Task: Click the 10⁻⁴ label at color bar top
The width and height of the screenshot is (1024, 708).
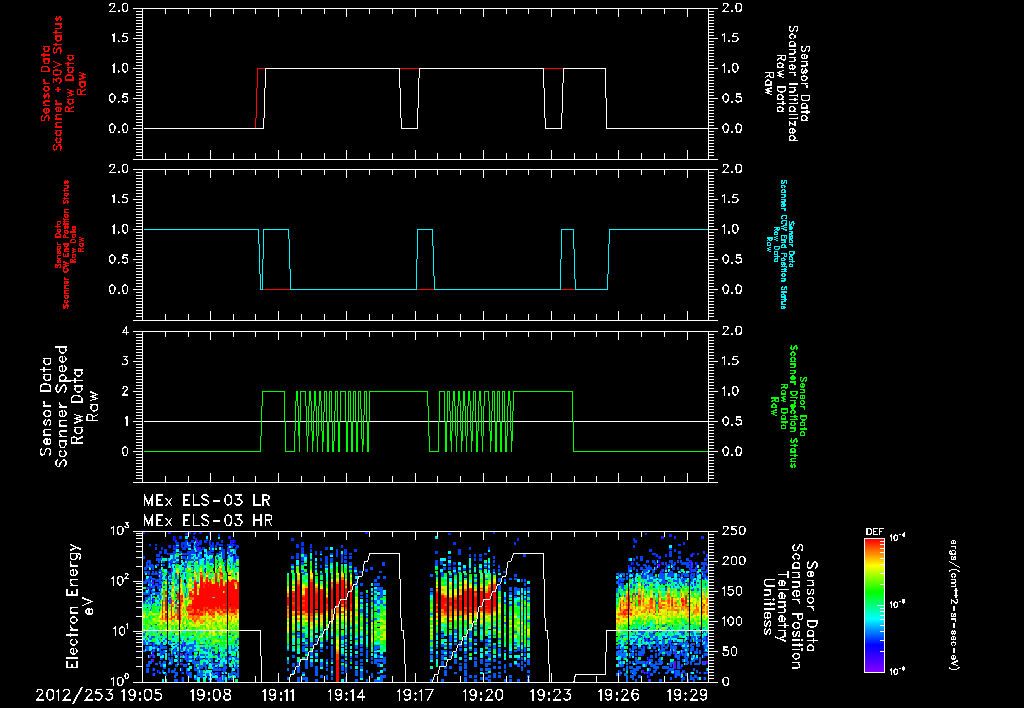Action: [898, 538]
